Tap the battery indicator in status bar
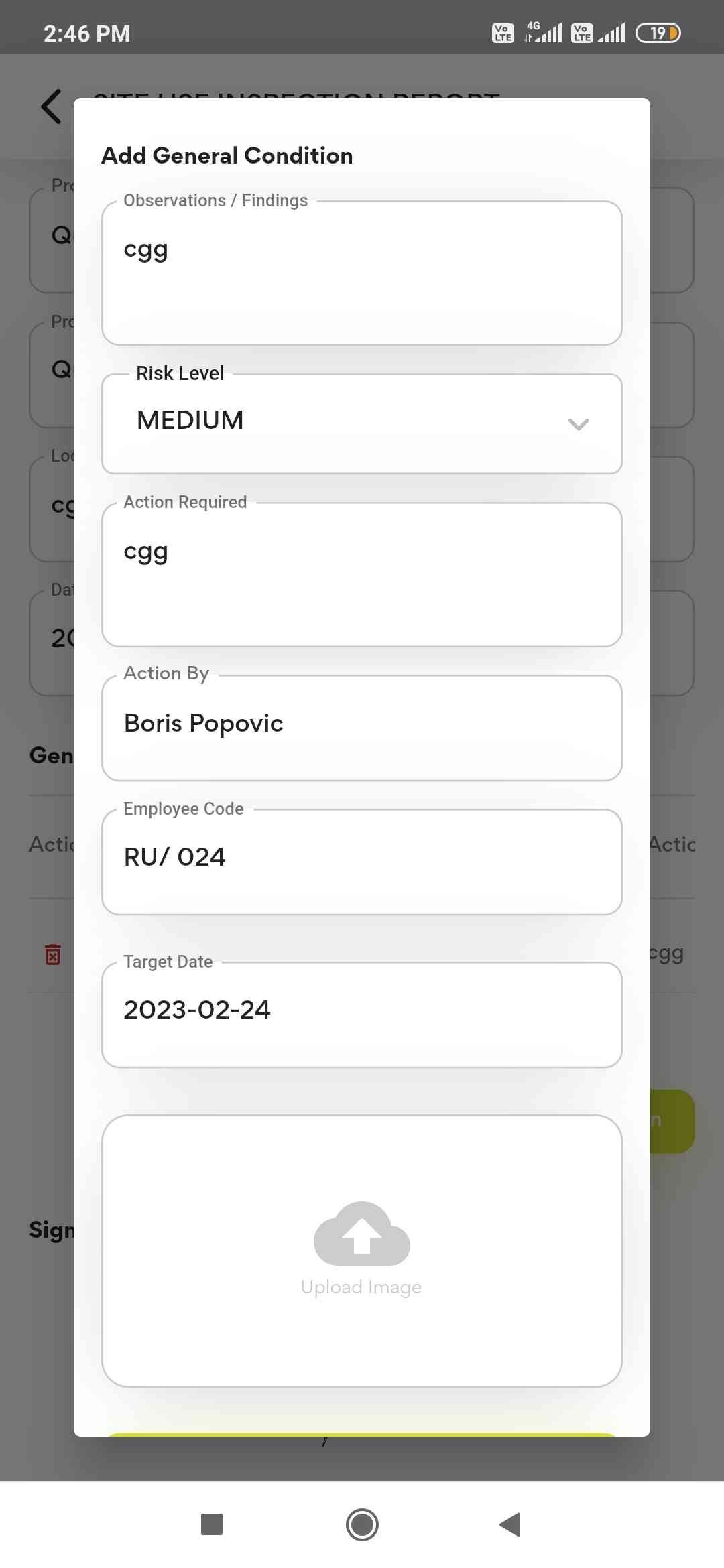The width and height of the screenshot is (724, 1568). pyautogui.click(x=658, y=33)
